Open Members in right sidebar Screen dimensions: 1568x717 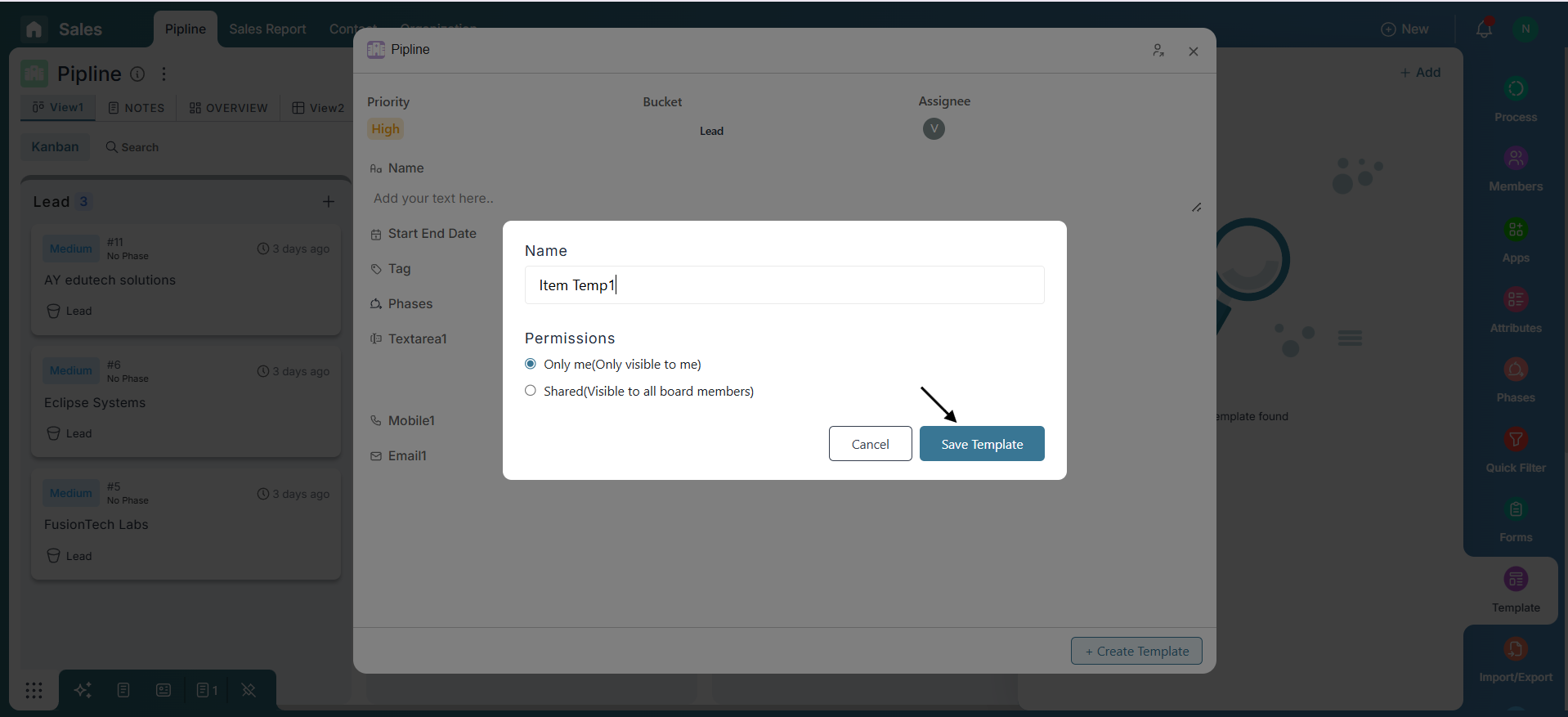pos(1515,170)
